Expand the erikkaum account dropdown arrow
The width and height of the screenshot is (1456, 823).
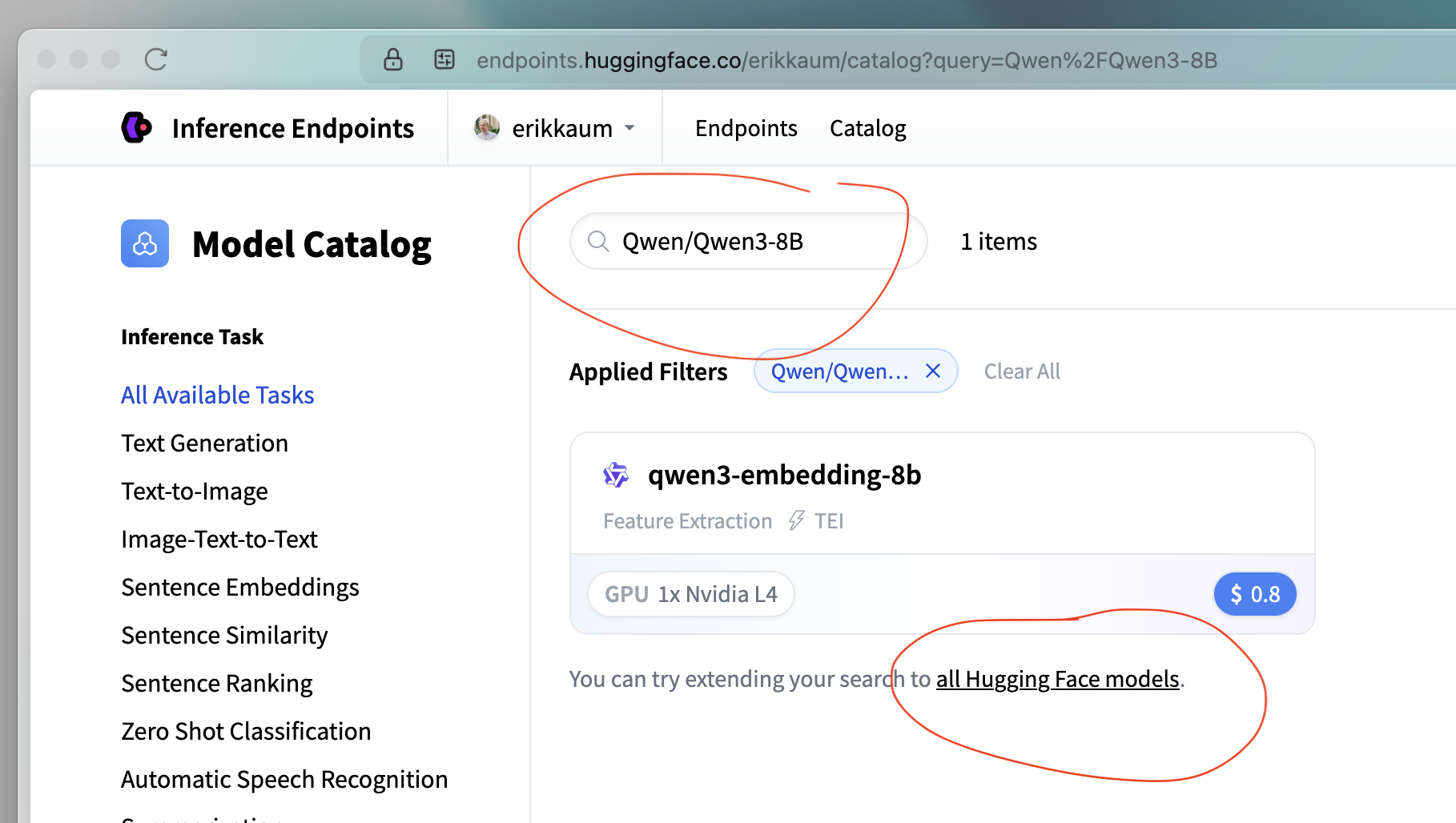(629, 128)
